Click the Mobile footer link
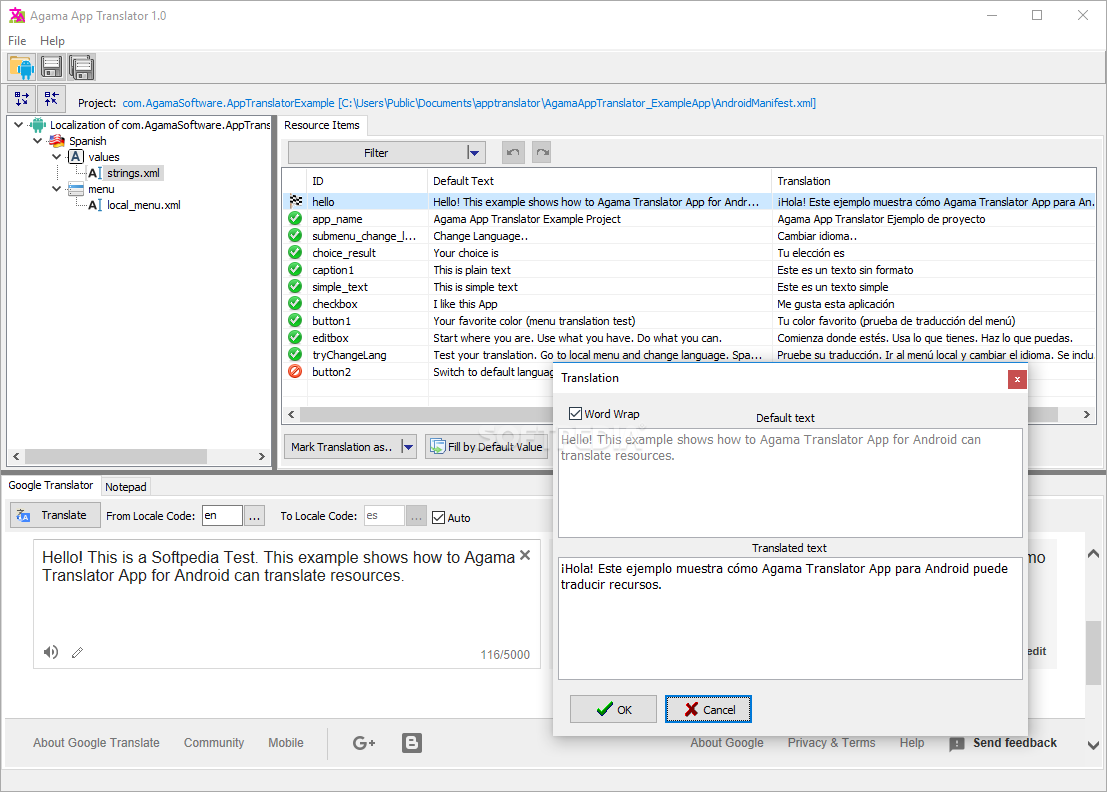 [286, 743]
